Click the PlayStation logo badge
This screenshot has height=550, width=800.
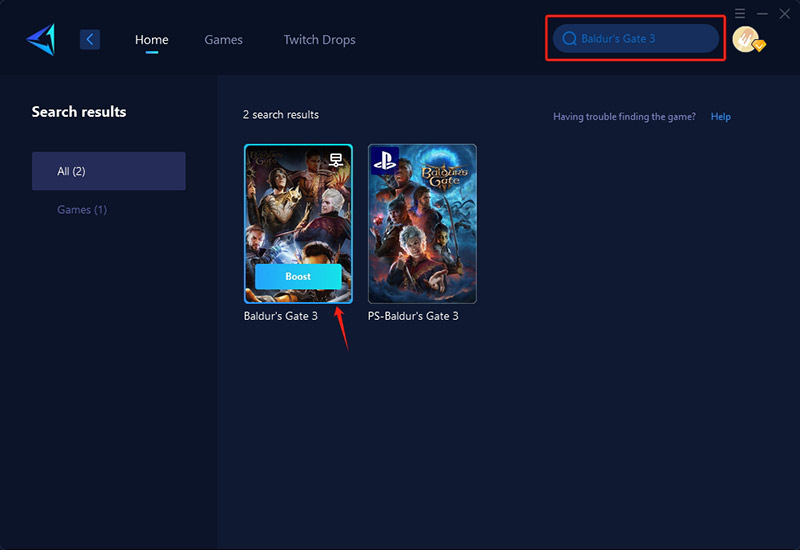pyautogui.click(x=385, y=160)
